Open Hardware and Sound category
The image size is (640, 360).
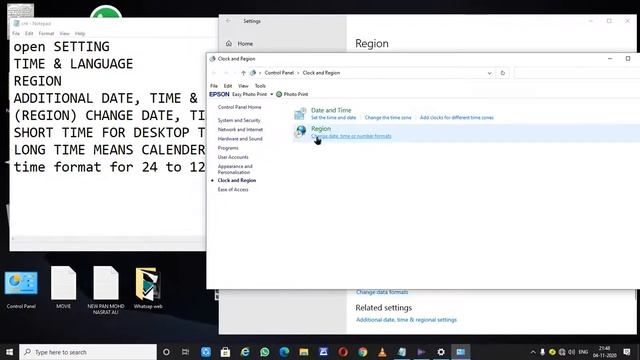pos(240,139)
